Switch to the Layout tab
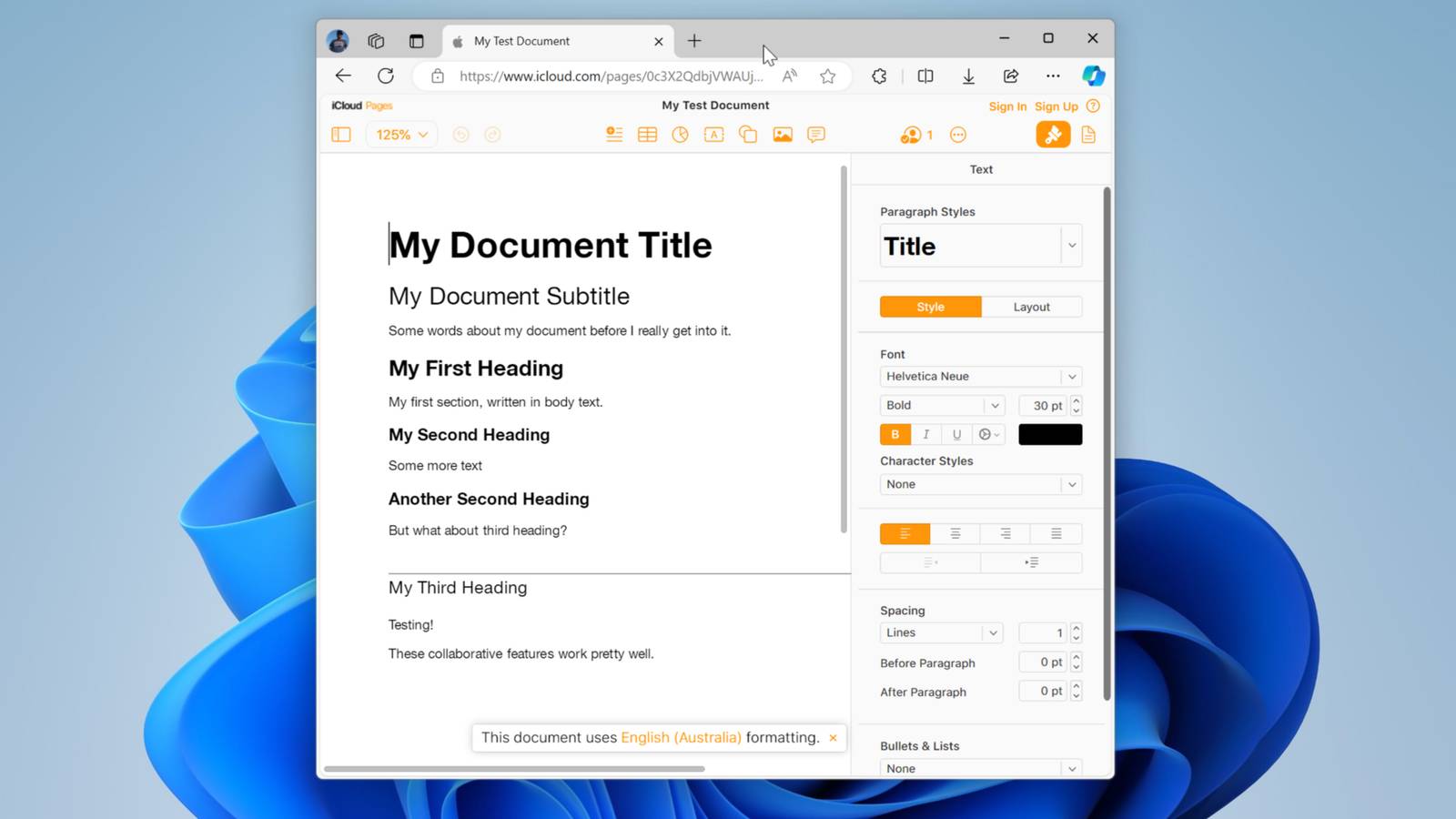 click(x=1031, y=308)
